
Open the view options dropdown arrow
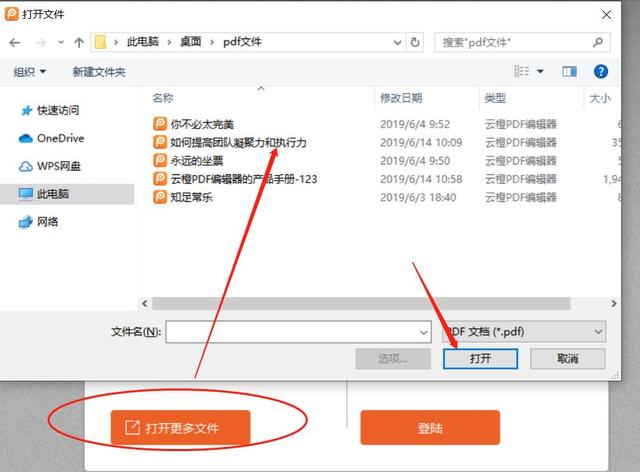(540, 72)
